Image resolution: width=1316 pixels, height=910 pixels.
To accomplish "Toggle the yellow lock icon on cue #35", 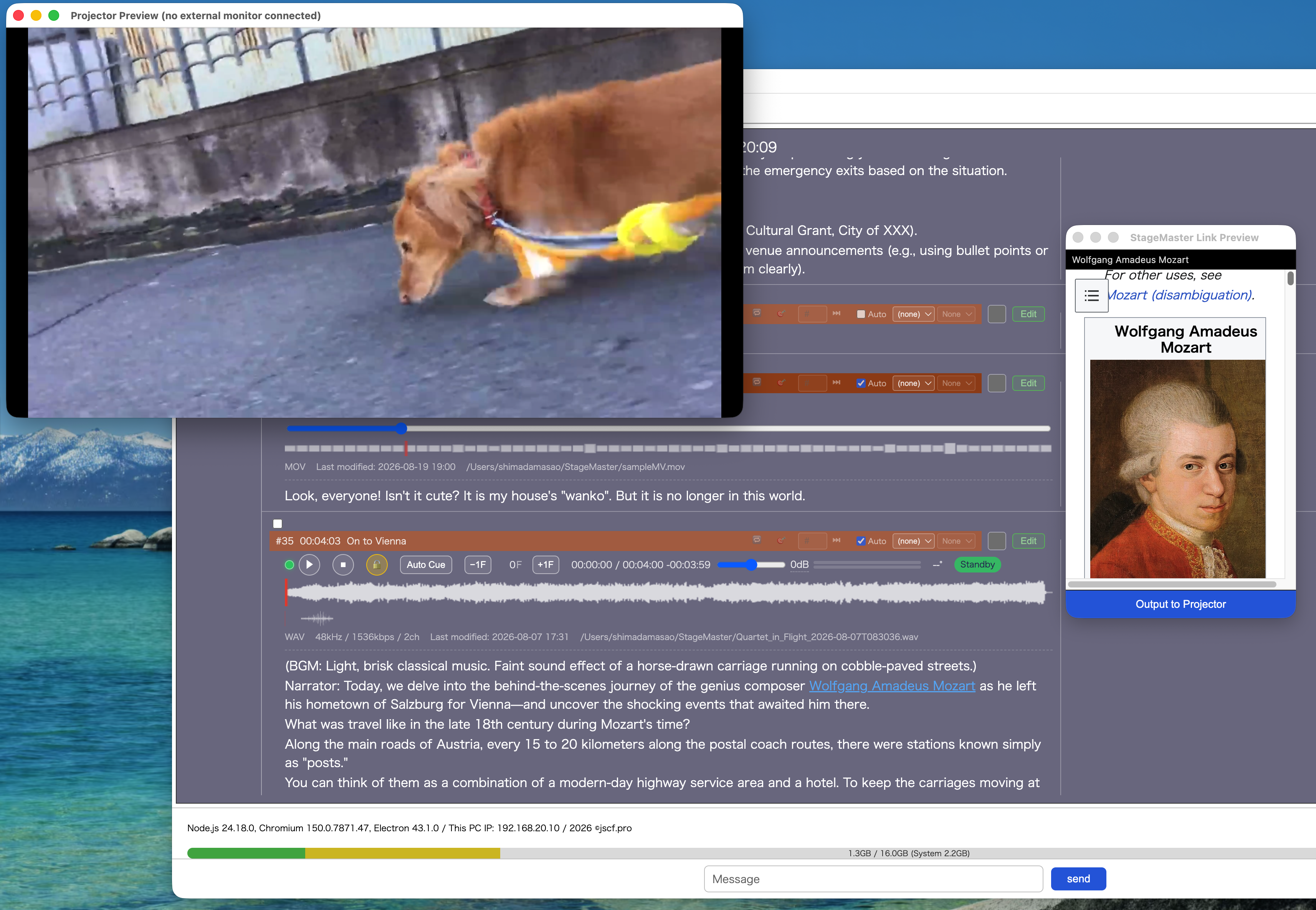I will pyautogui.click(x=377, y=564).
